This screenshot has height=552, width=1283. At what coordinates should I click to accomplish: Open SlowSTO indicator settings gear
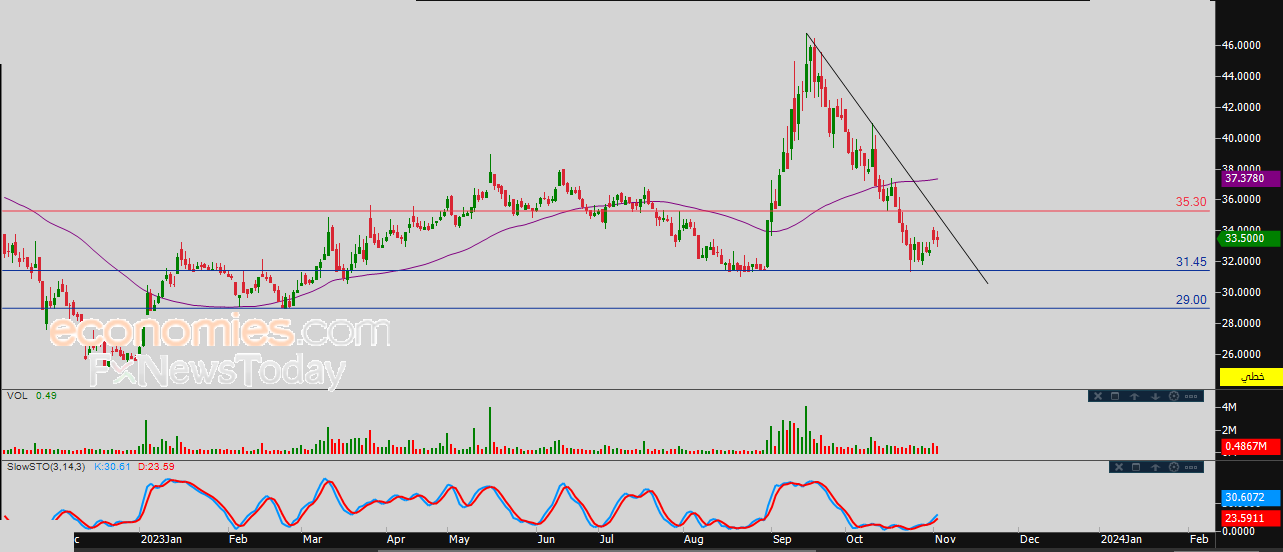(1174, 467)
